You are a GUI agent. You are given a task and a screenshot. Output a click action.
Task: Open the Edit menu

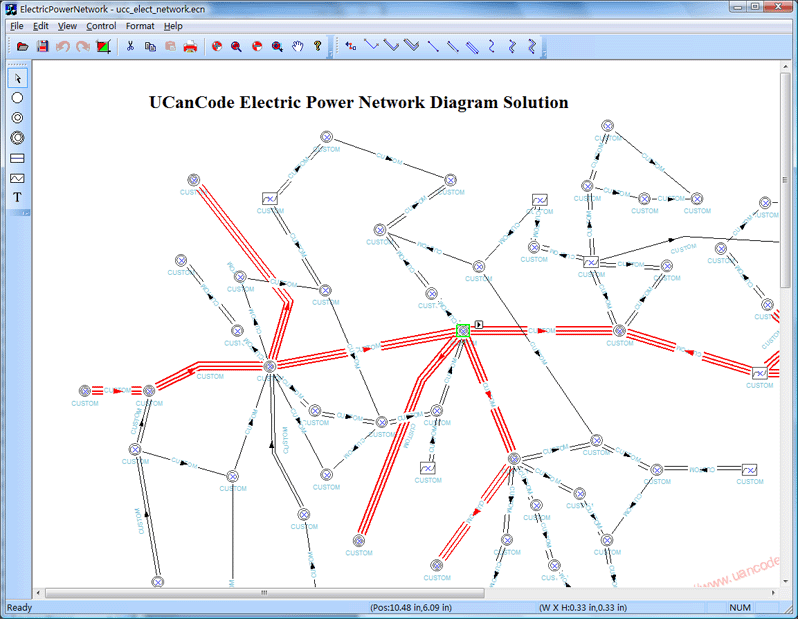tap(41, 26)
